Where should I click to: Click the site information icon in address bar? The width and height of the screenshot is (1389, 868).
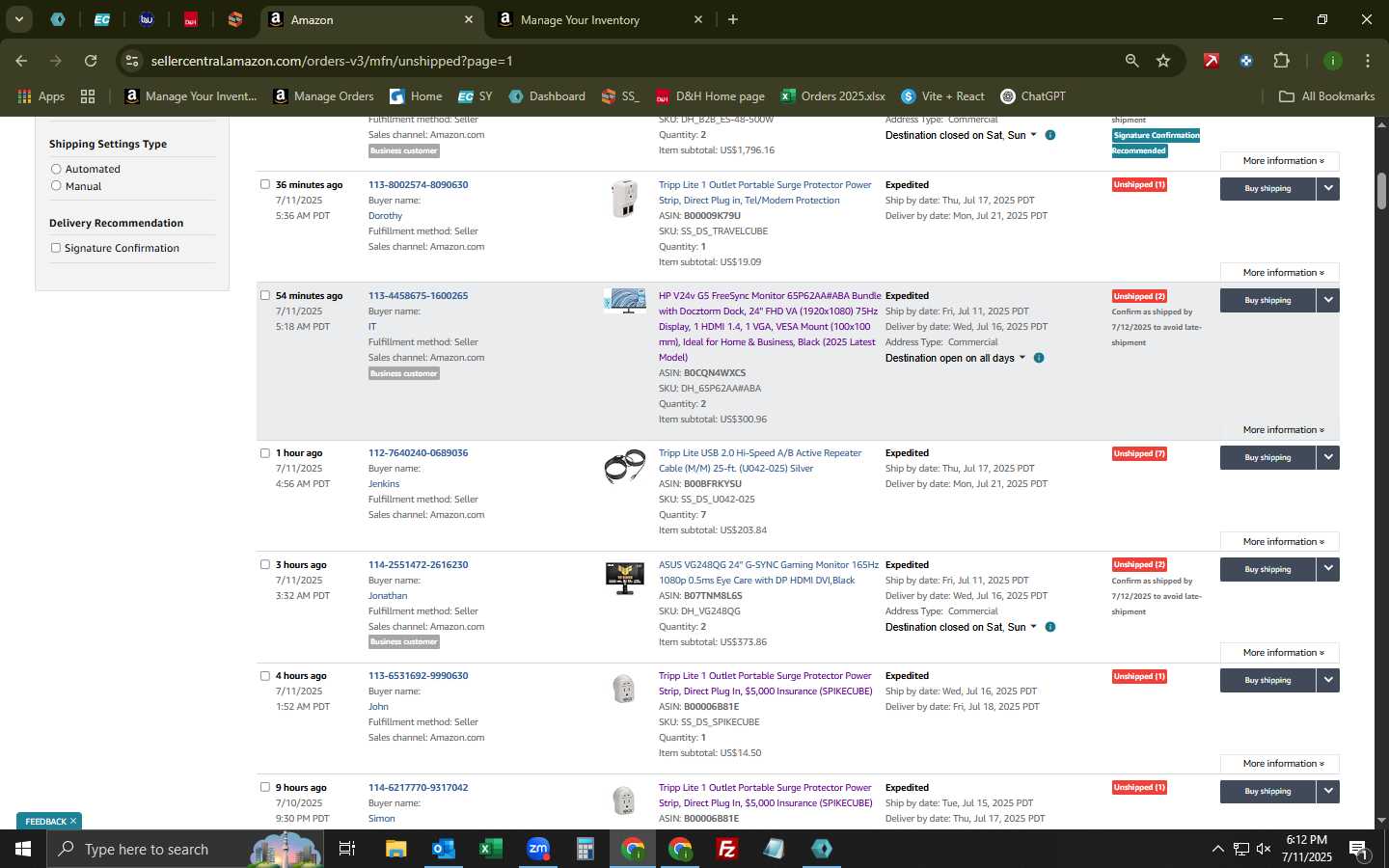(x=132, y=61)
